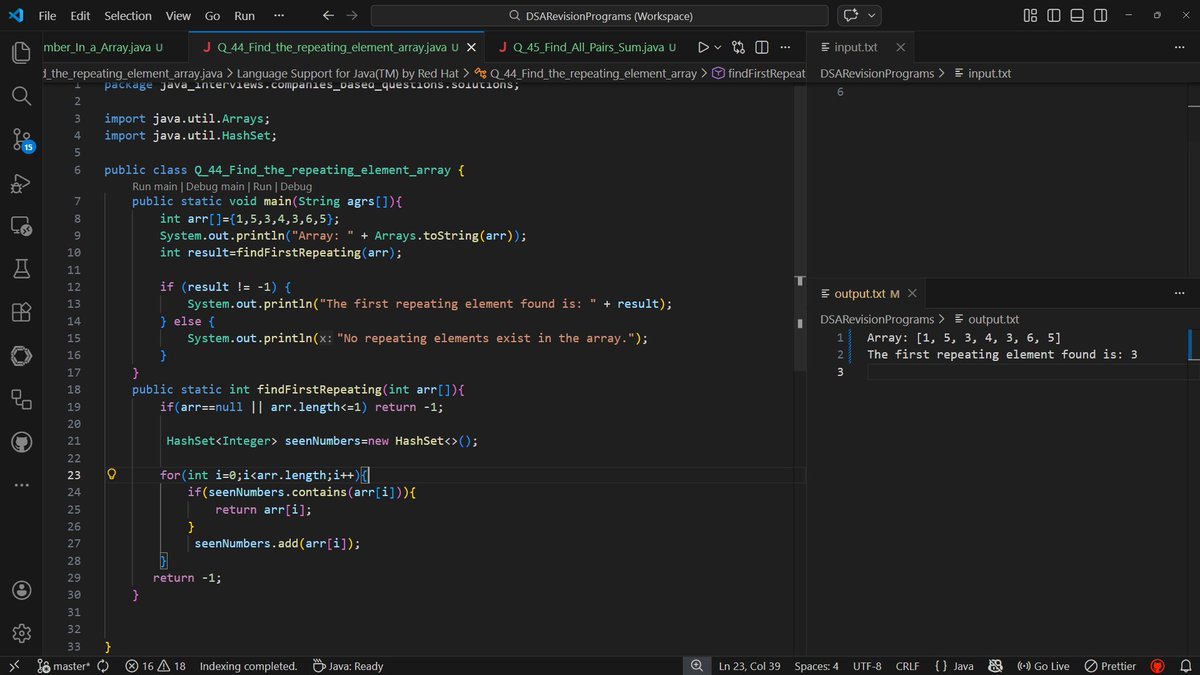1200x675 pixels.
Task: Go forward using the right navigation arrow
Action: click(x=352, y=16)
